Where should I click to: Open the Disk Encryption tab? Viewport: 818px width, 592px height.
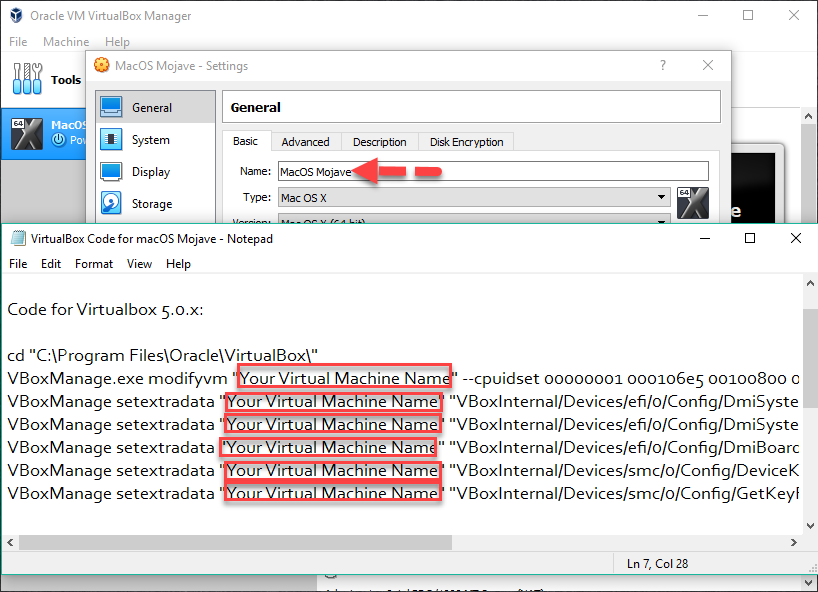tap(466, 142)
